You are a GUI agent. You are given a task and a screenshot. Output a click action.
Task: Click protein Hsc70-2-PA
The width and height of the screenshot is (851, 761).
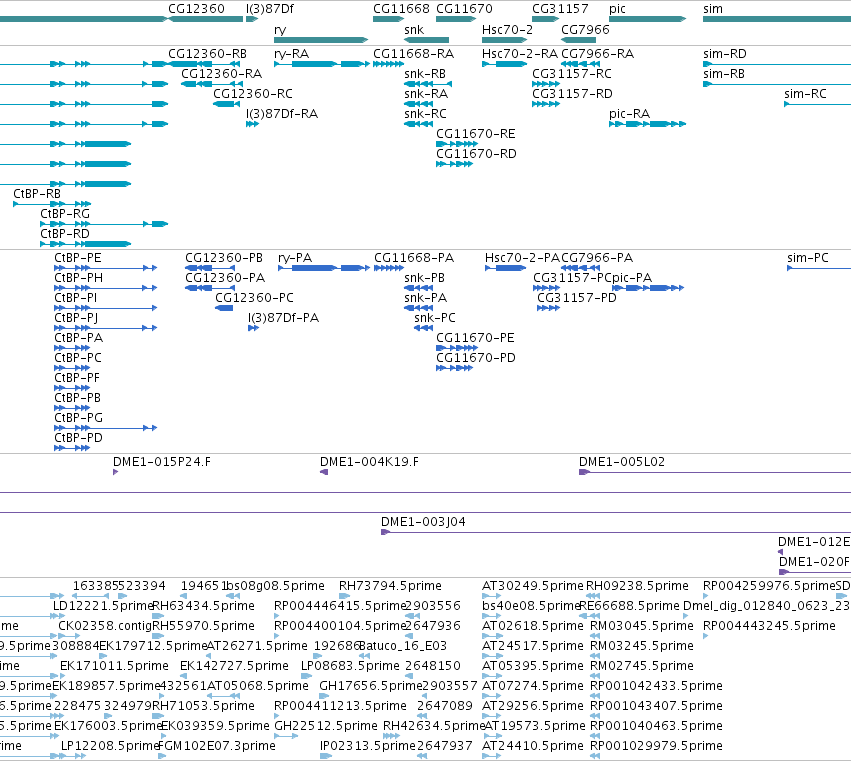522,258
